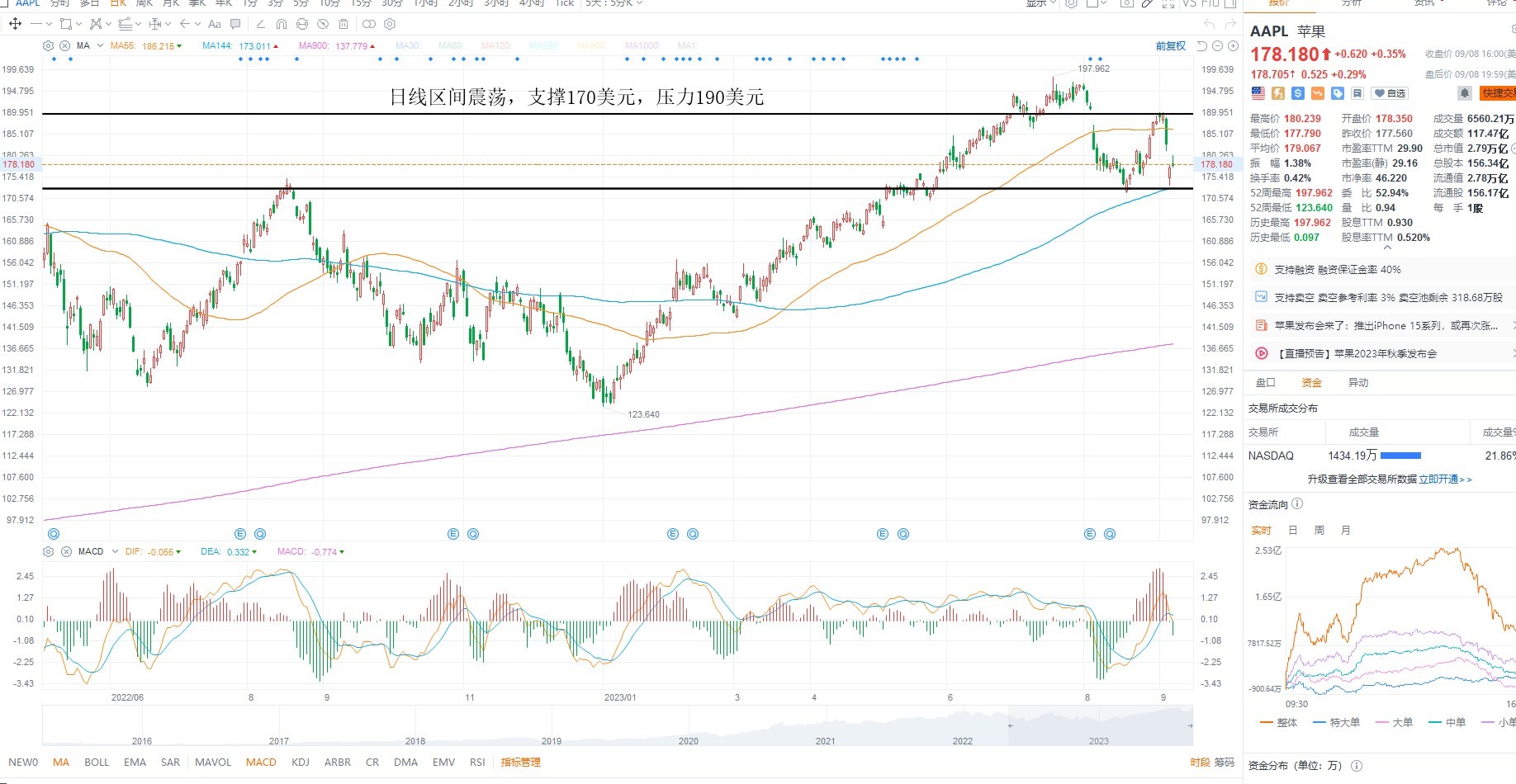Undo the last drawing action
Screen dimensions: 1516x784
tap(1210, 24)
